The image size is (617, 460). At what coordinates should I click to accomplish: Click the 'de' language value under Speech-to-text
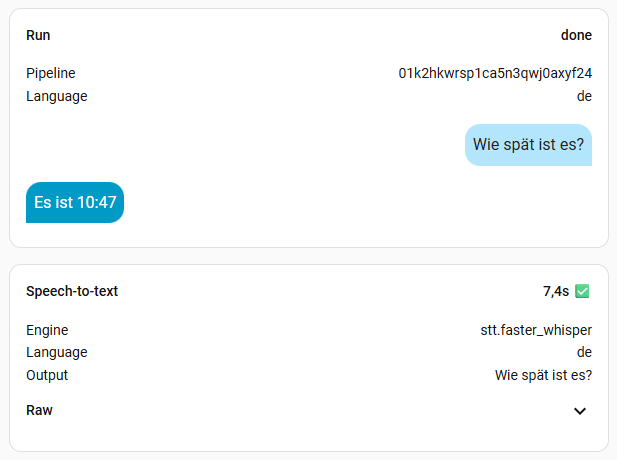pyautogui.click(x=584, y=352)
